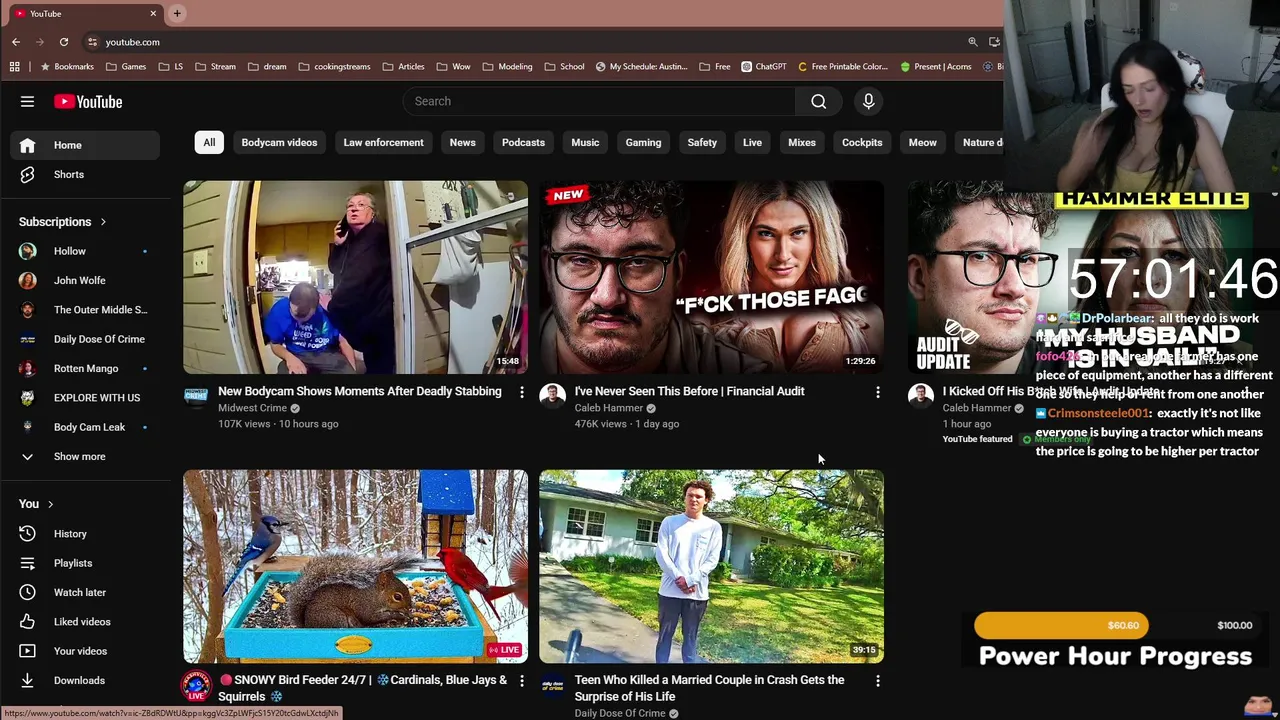Open Caleb Hammer channel link under Financial Audit
The width and height of the screenshot is (1280, 720).
pyautogui.click(x=608, y=408)
